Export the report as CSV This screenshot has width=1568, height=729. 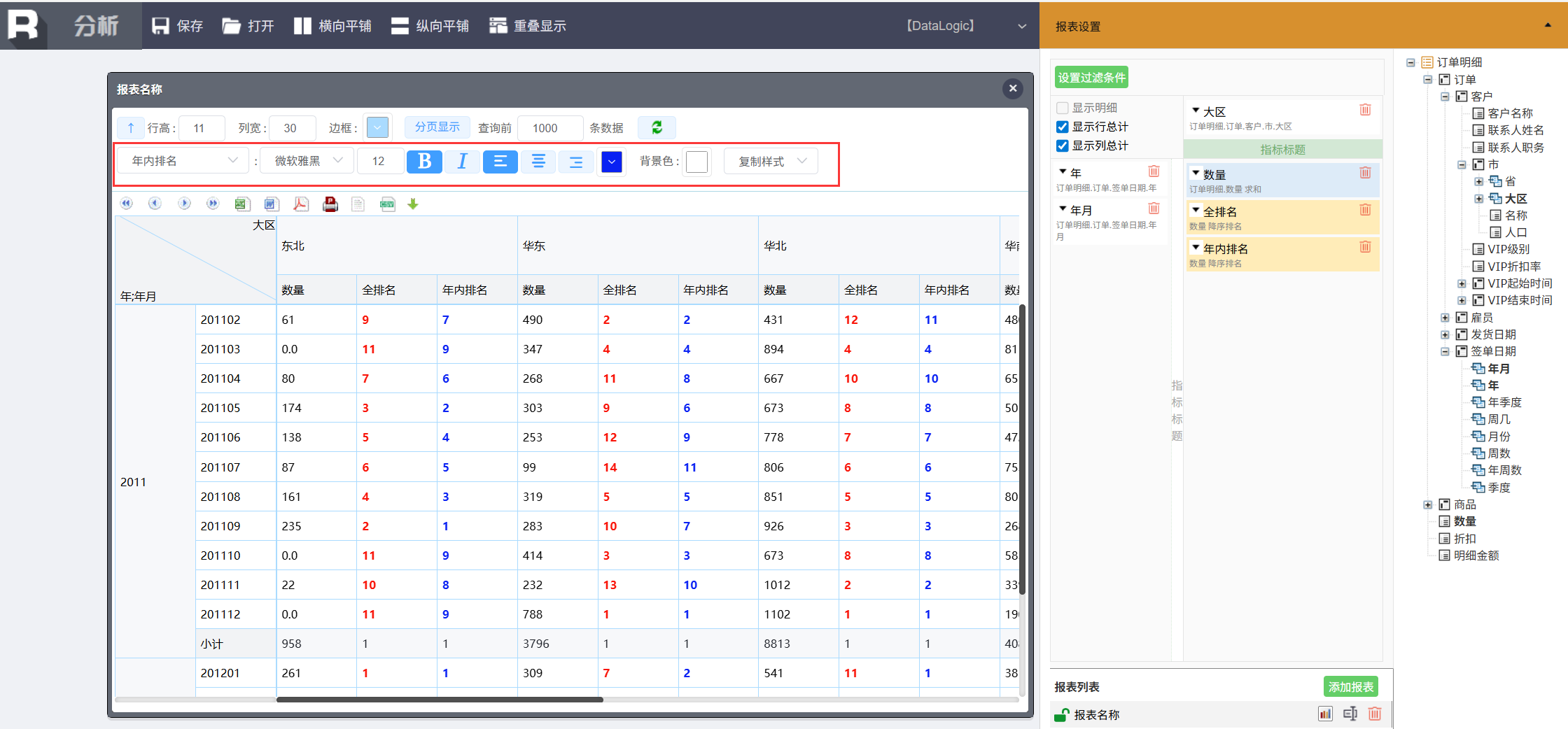(x=387, y=204)
